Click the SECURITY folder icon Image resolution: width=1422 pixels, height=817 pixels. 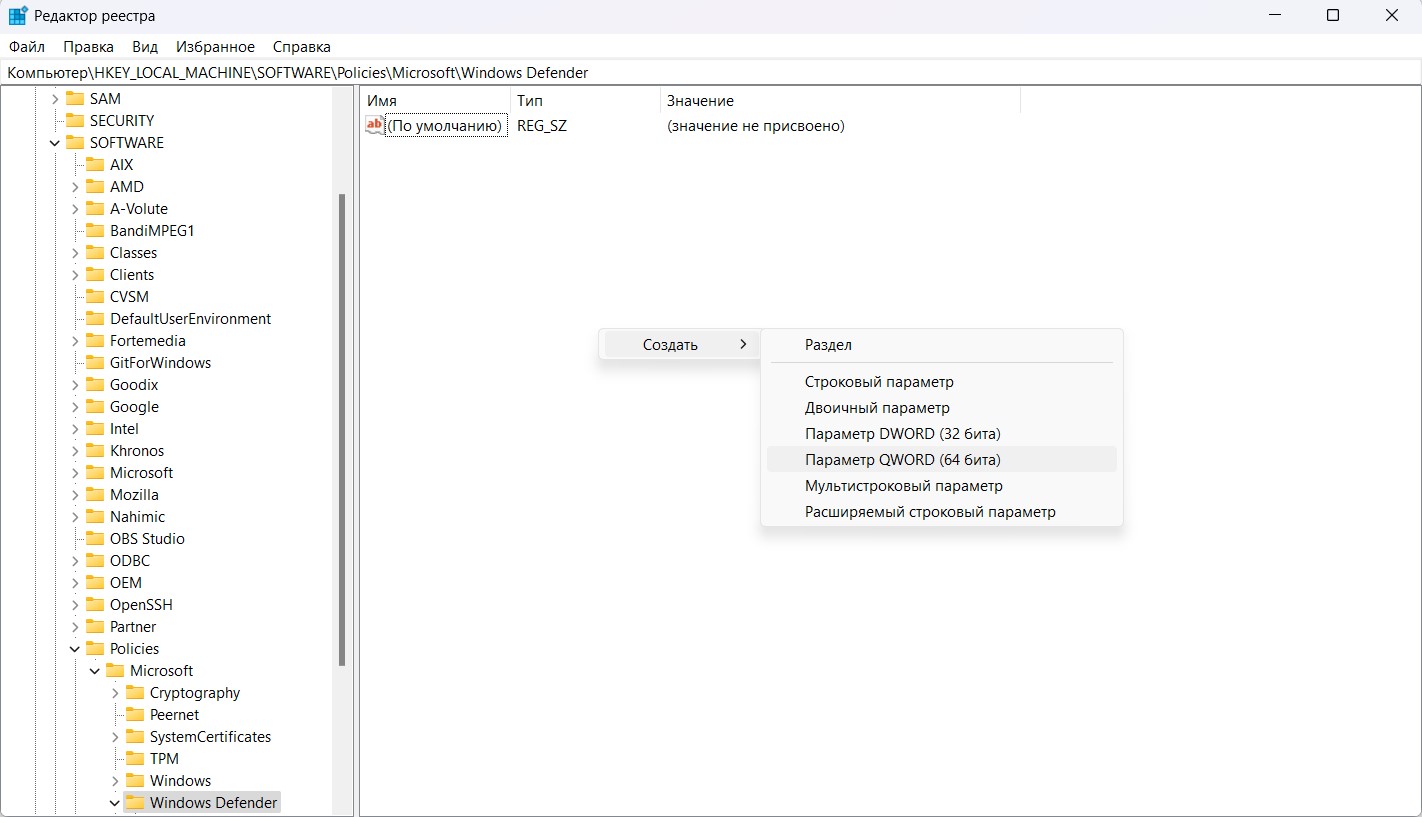click(75, 120)
